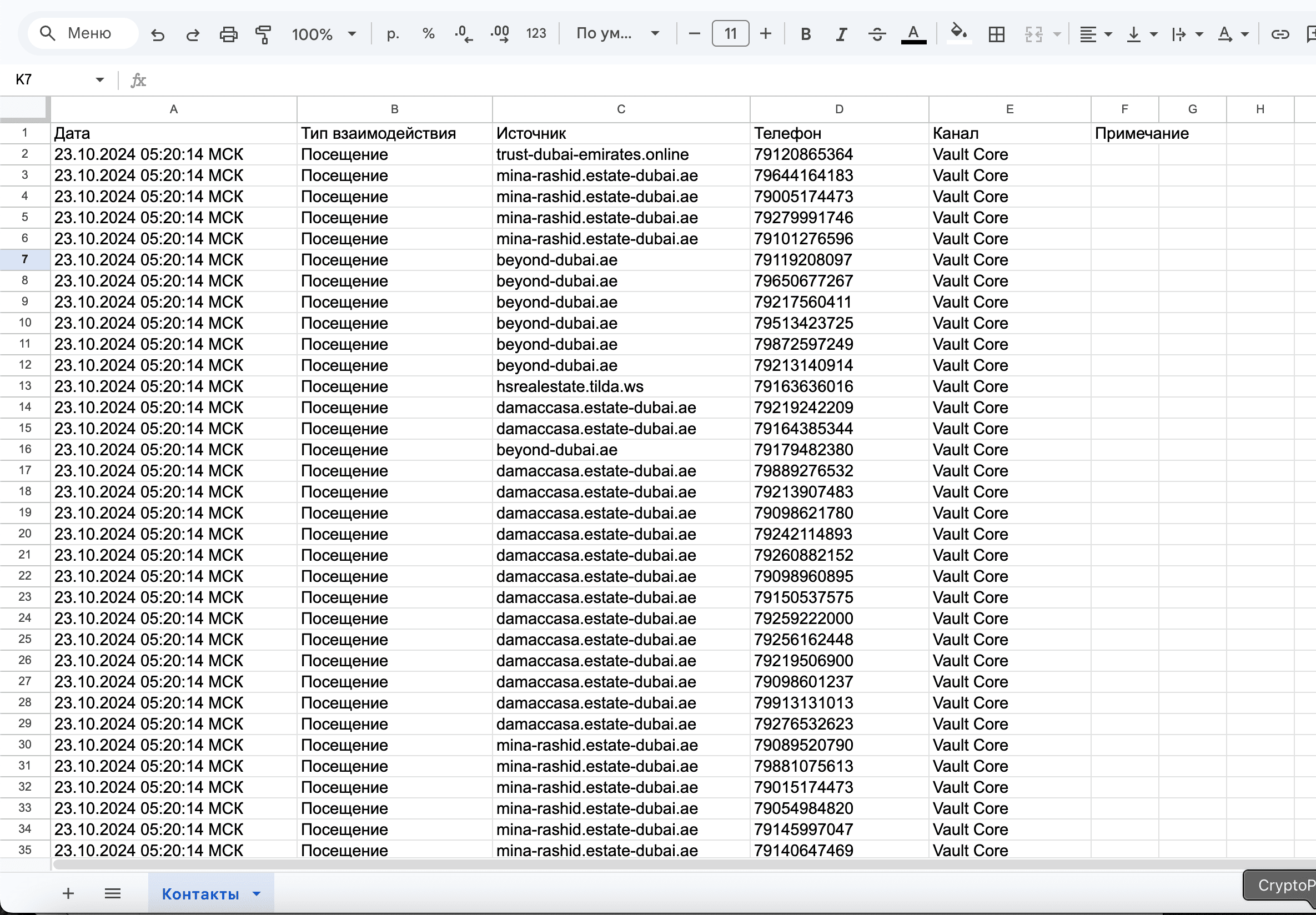Click the Decrease decimal places icon

[464, 34]
